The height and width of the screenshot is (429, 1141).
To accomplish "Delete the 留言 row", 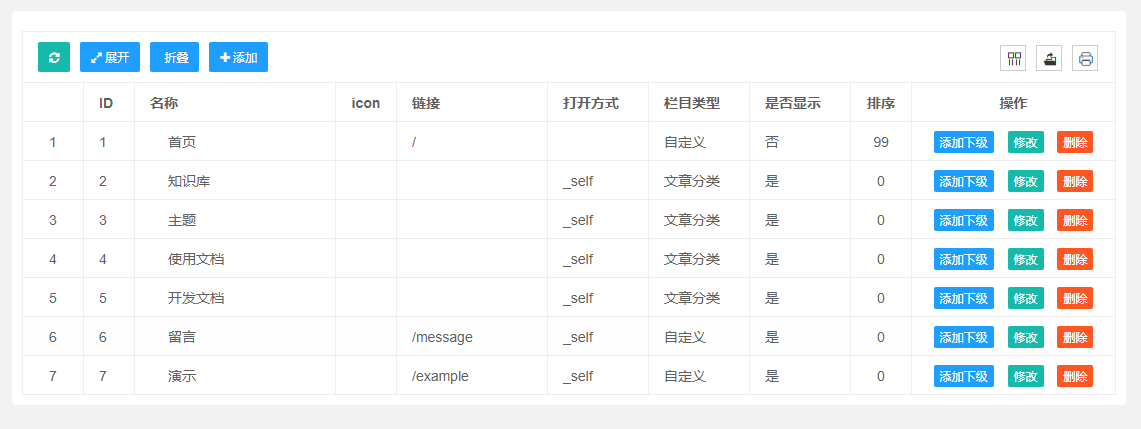I will (1075, 337).
